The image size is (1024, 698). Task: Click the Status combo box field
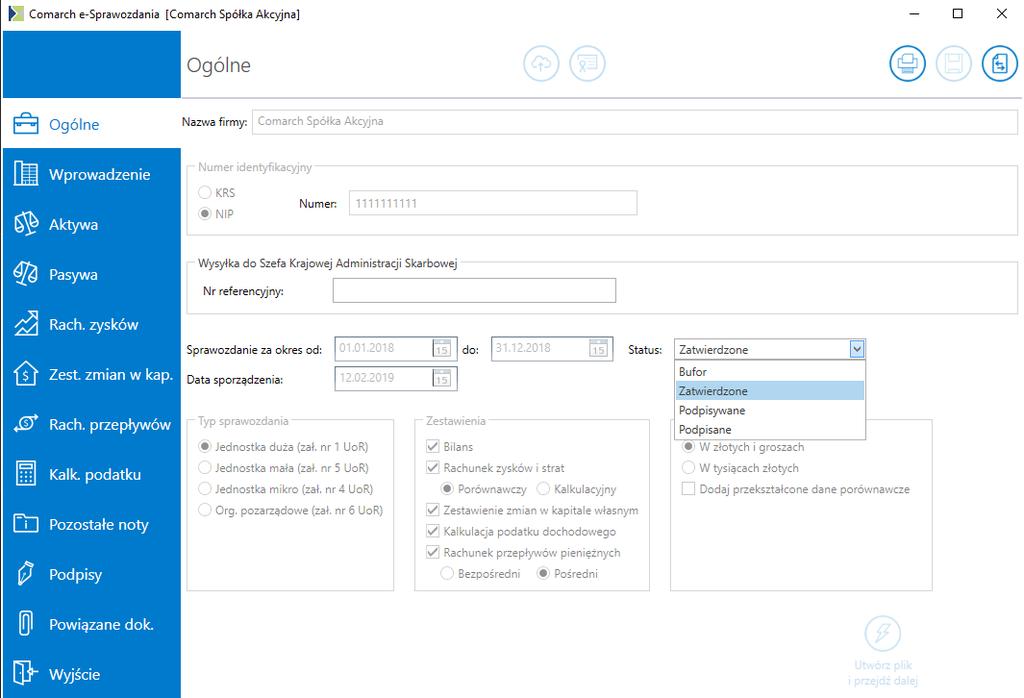pyautogui.click(x=770, y=349)
